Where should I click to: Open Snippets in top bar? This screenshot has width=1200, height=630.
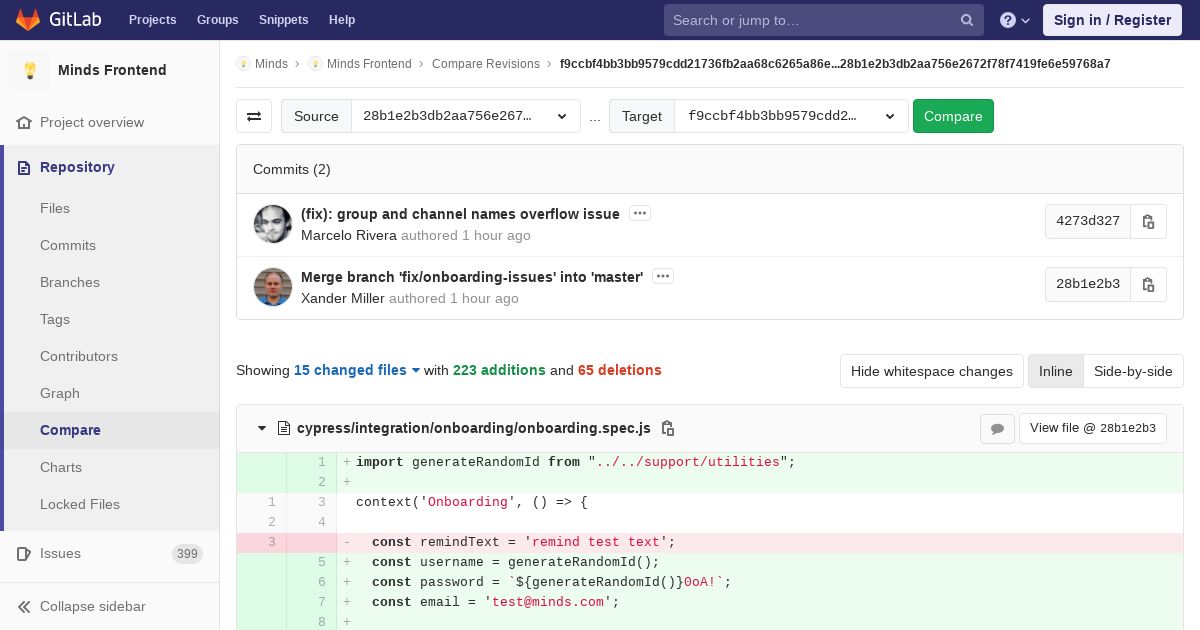(283, 20)
